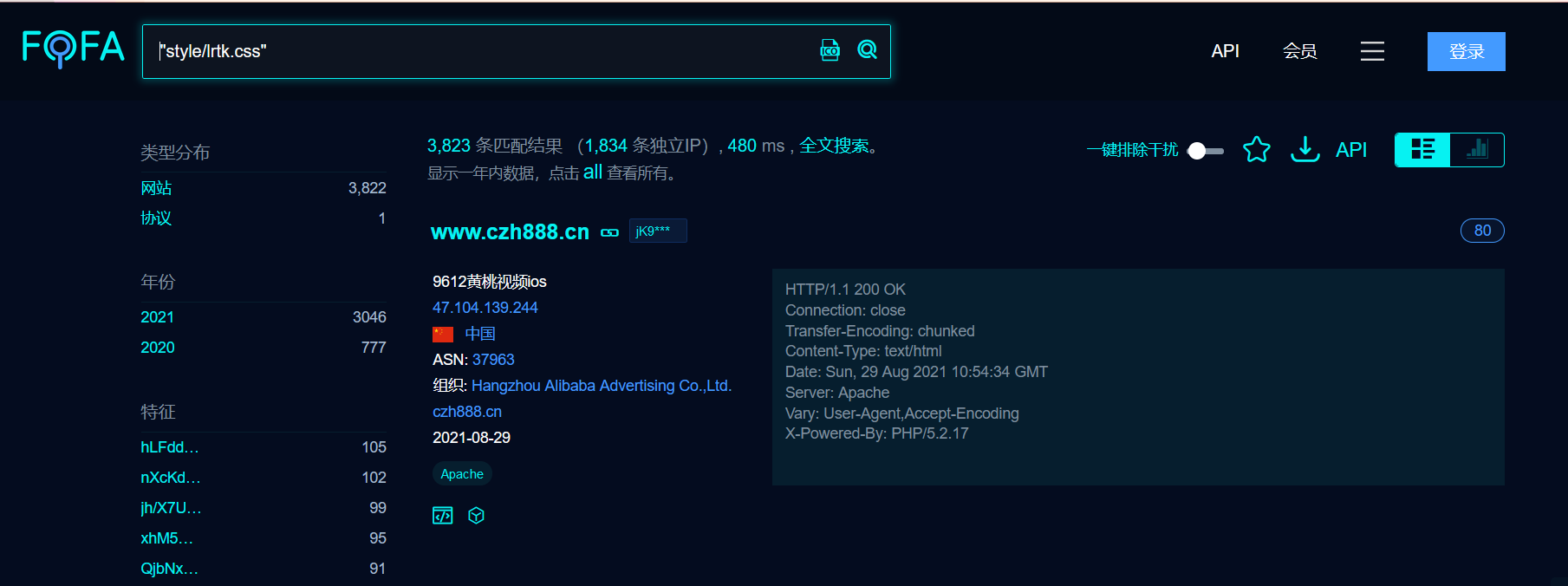Filter by year 2021
The height and width of the screenshot is (586, 1568).
(x=157, y=317)
